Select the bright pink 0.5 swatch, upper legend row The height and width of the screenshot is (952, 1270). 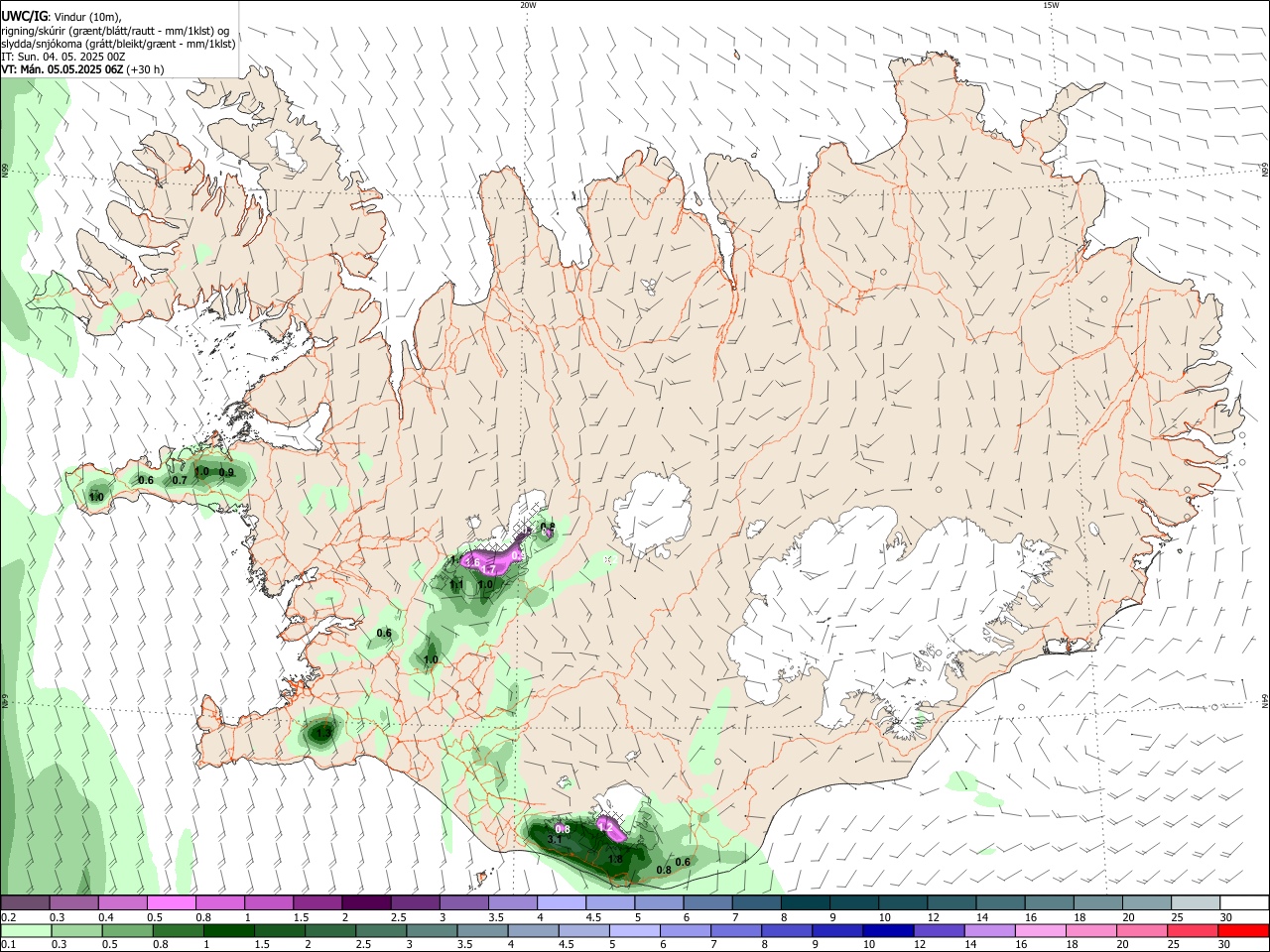171,903
